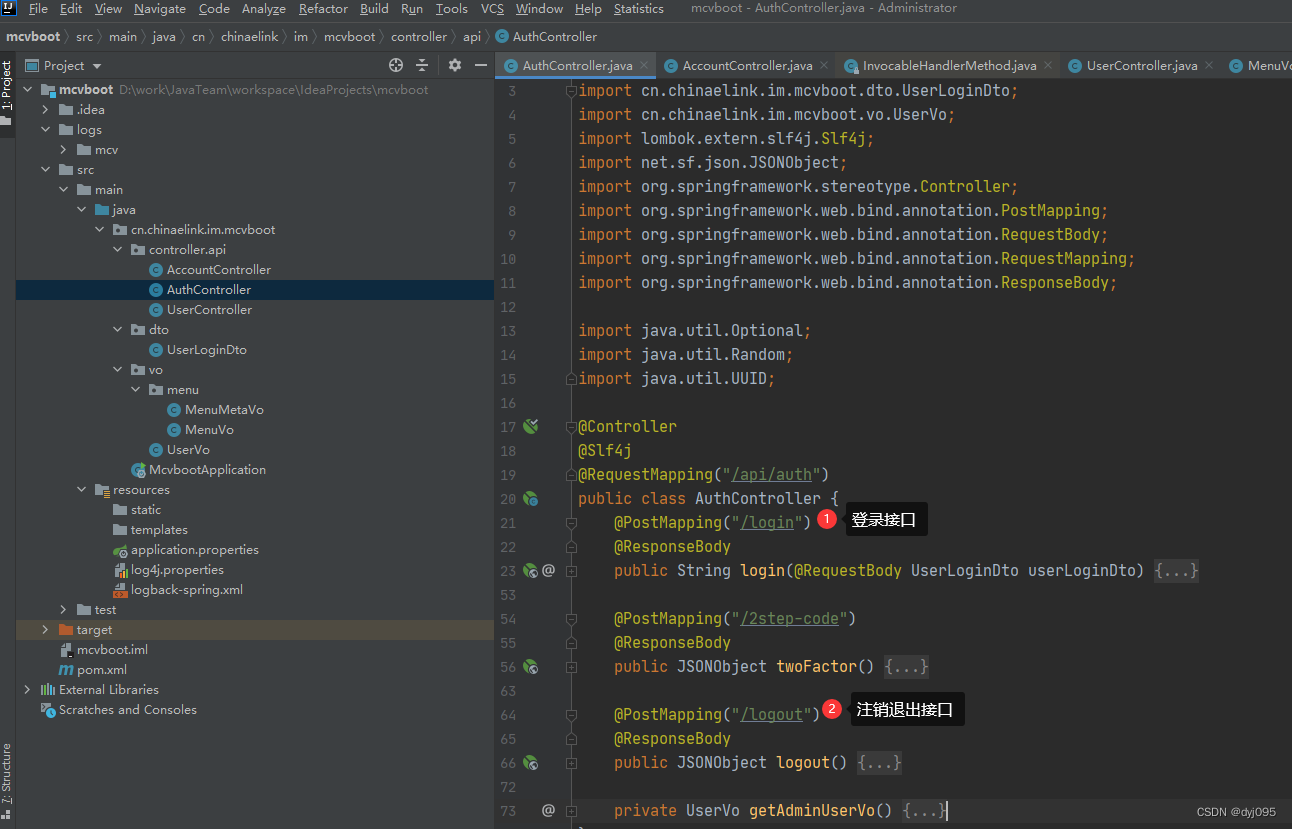
Task: Unfold the login method body at line 23
Action: coord(571,571)
